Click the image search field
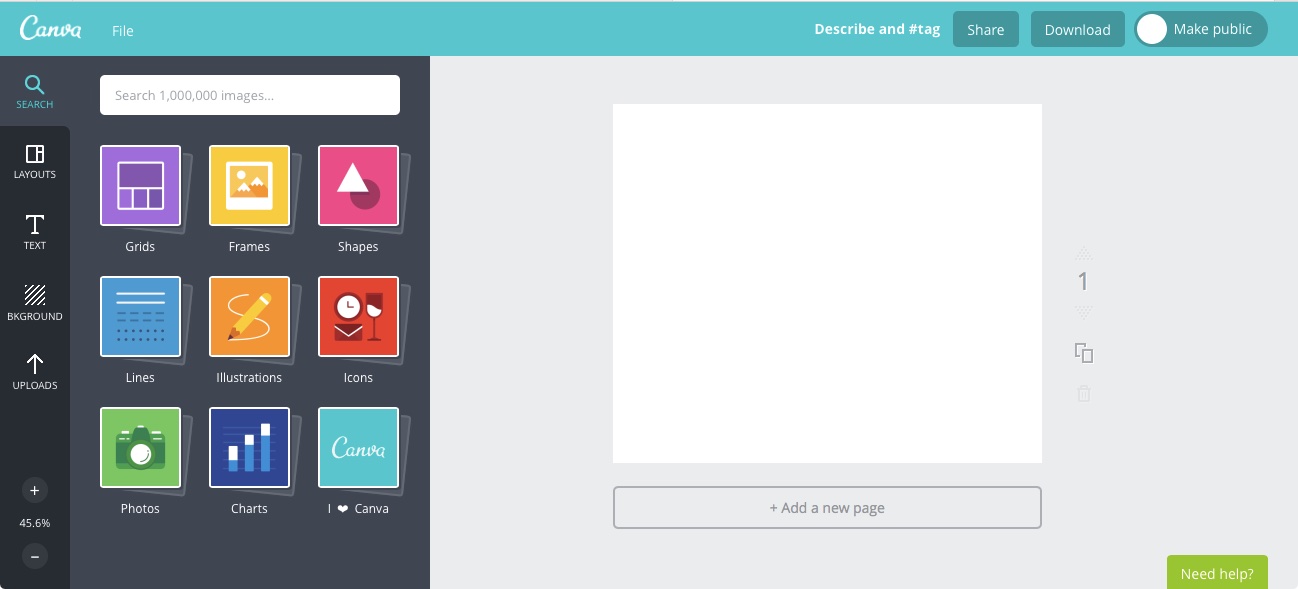The image size is (1298, 589). [250, 95]
